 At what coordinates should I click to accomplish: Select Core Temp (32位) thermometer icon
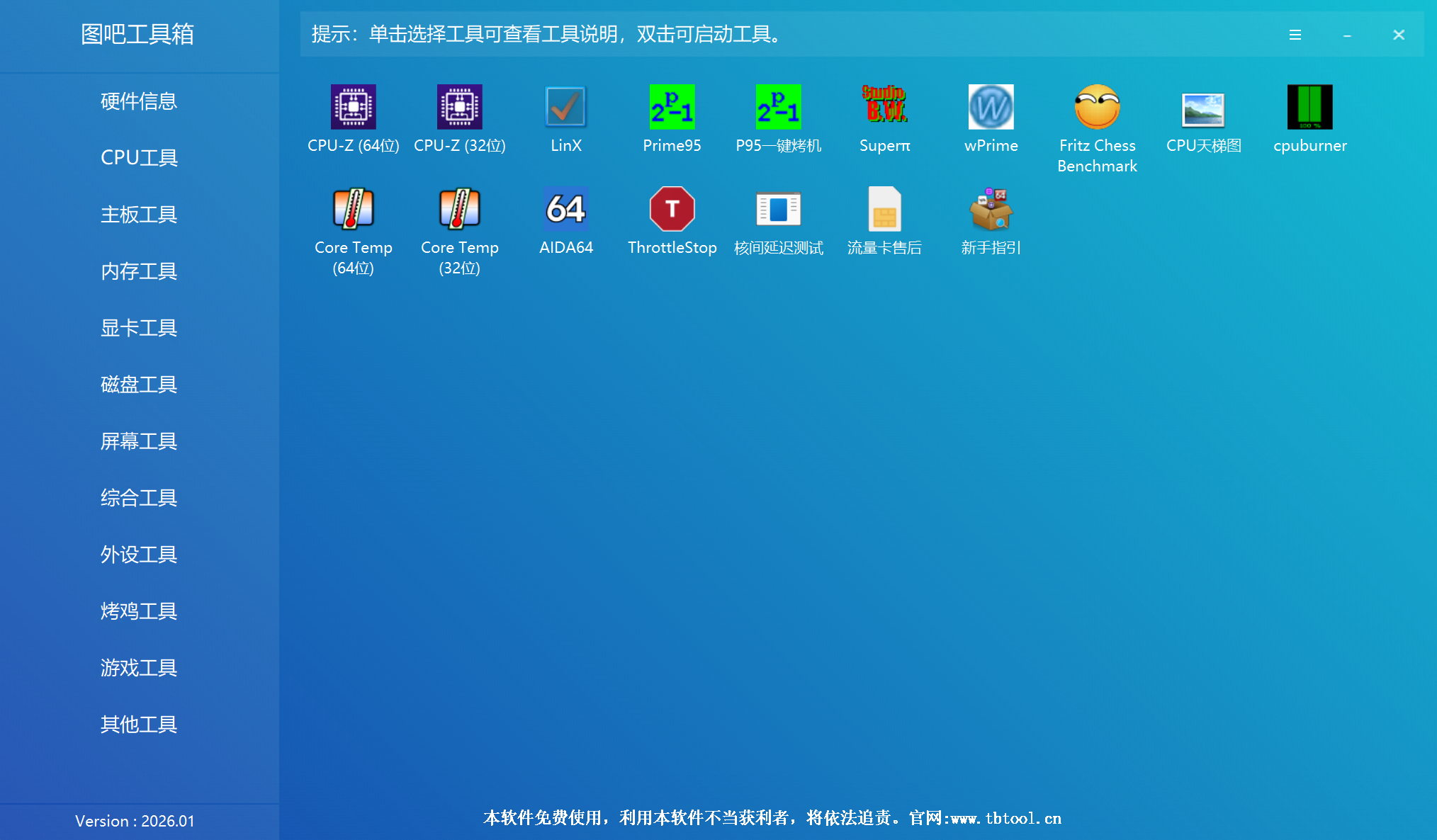click(x=459, y=209)
